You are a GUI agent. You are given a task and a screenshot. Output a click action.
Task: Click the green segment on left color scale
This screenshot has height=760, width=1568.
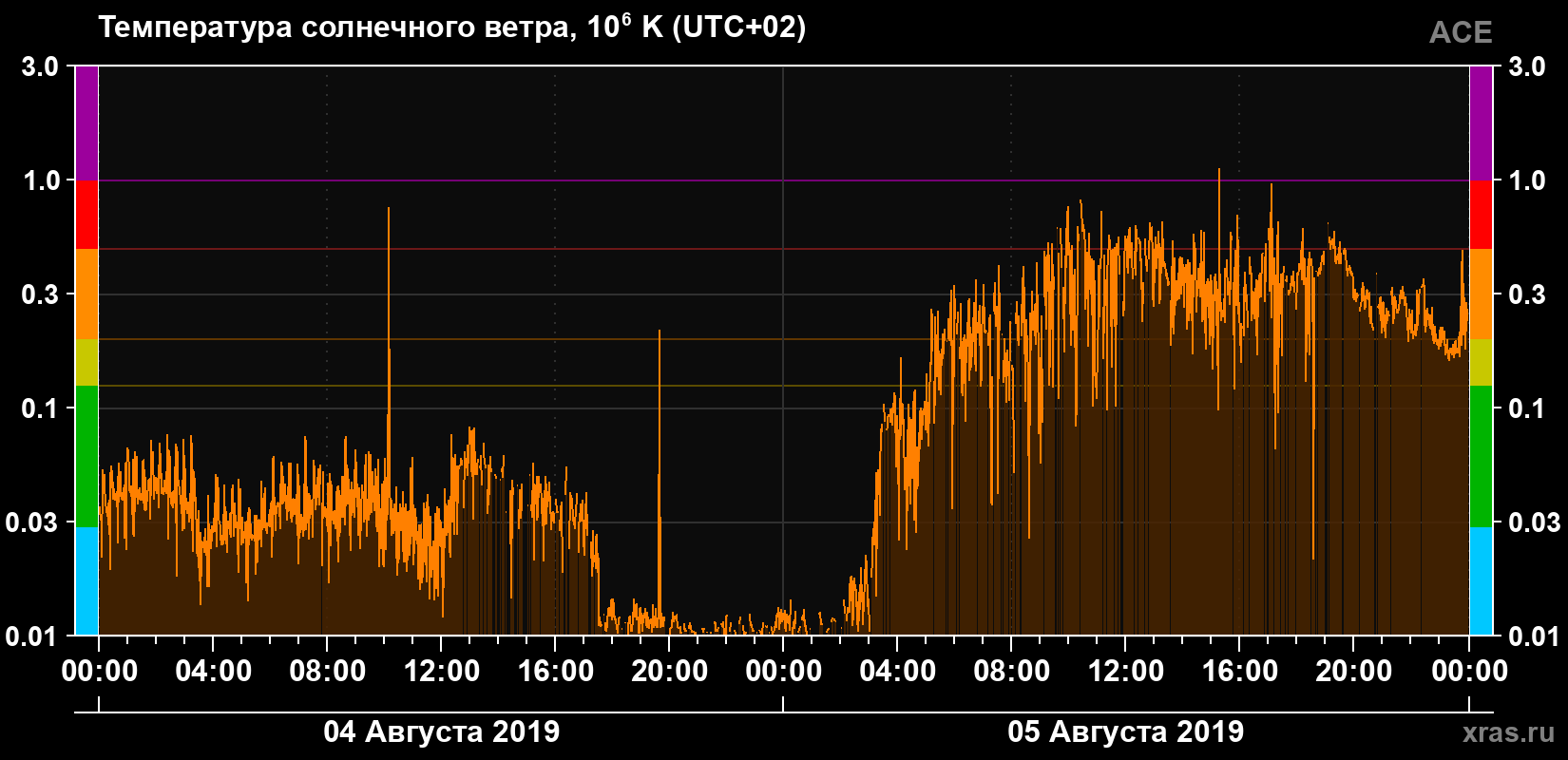86,456
